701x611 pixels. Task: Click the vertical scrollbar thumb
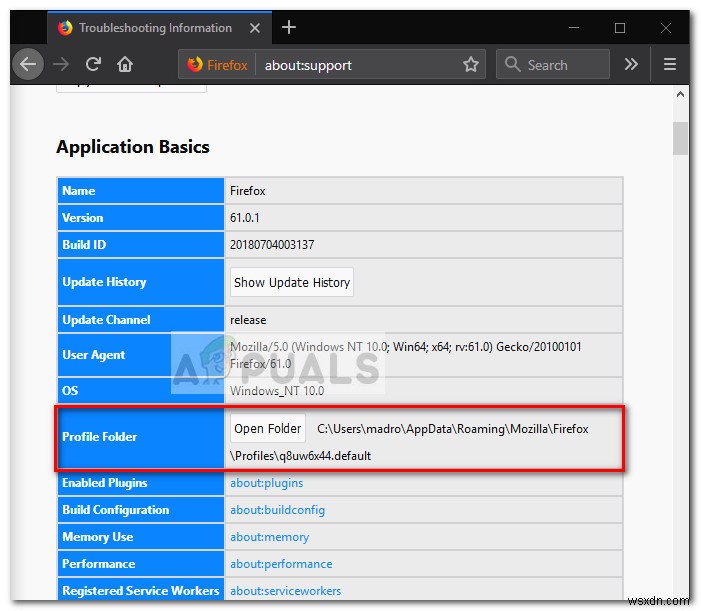point(680,138)
